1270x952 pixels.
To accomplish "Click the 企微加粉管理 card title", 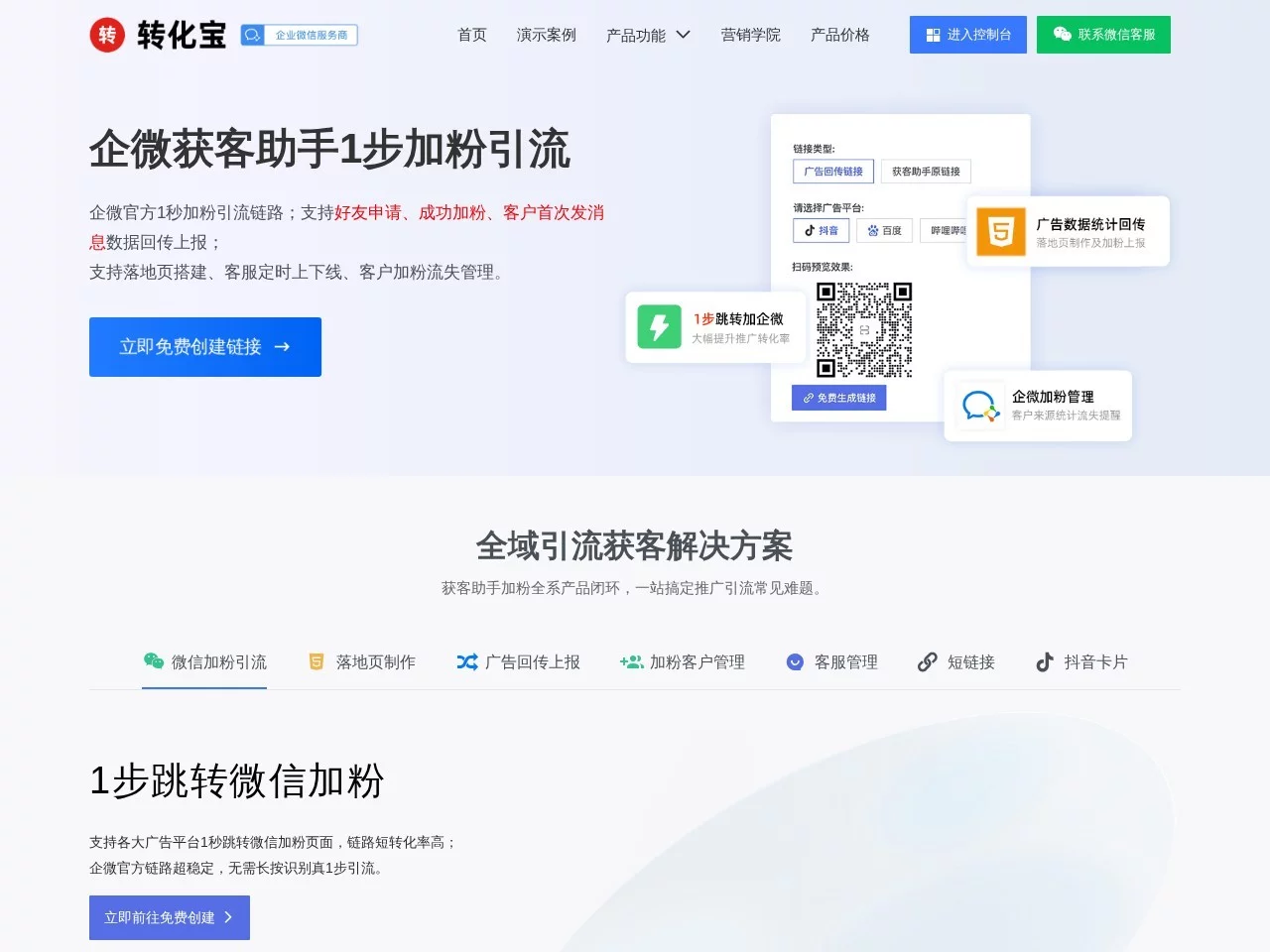I will point(1053,397).
